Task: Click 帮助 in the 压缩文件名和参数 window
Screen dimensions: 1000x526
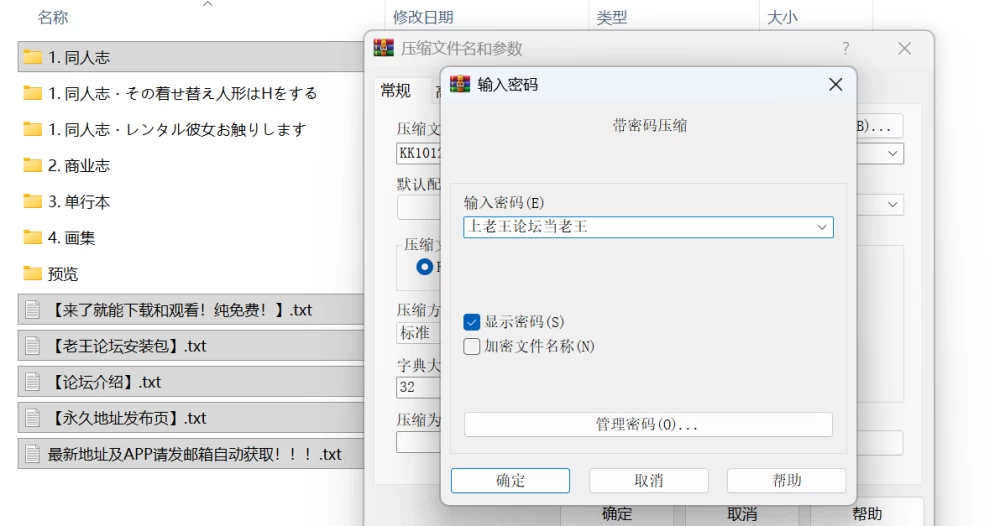Action: (x=867, y=514)
